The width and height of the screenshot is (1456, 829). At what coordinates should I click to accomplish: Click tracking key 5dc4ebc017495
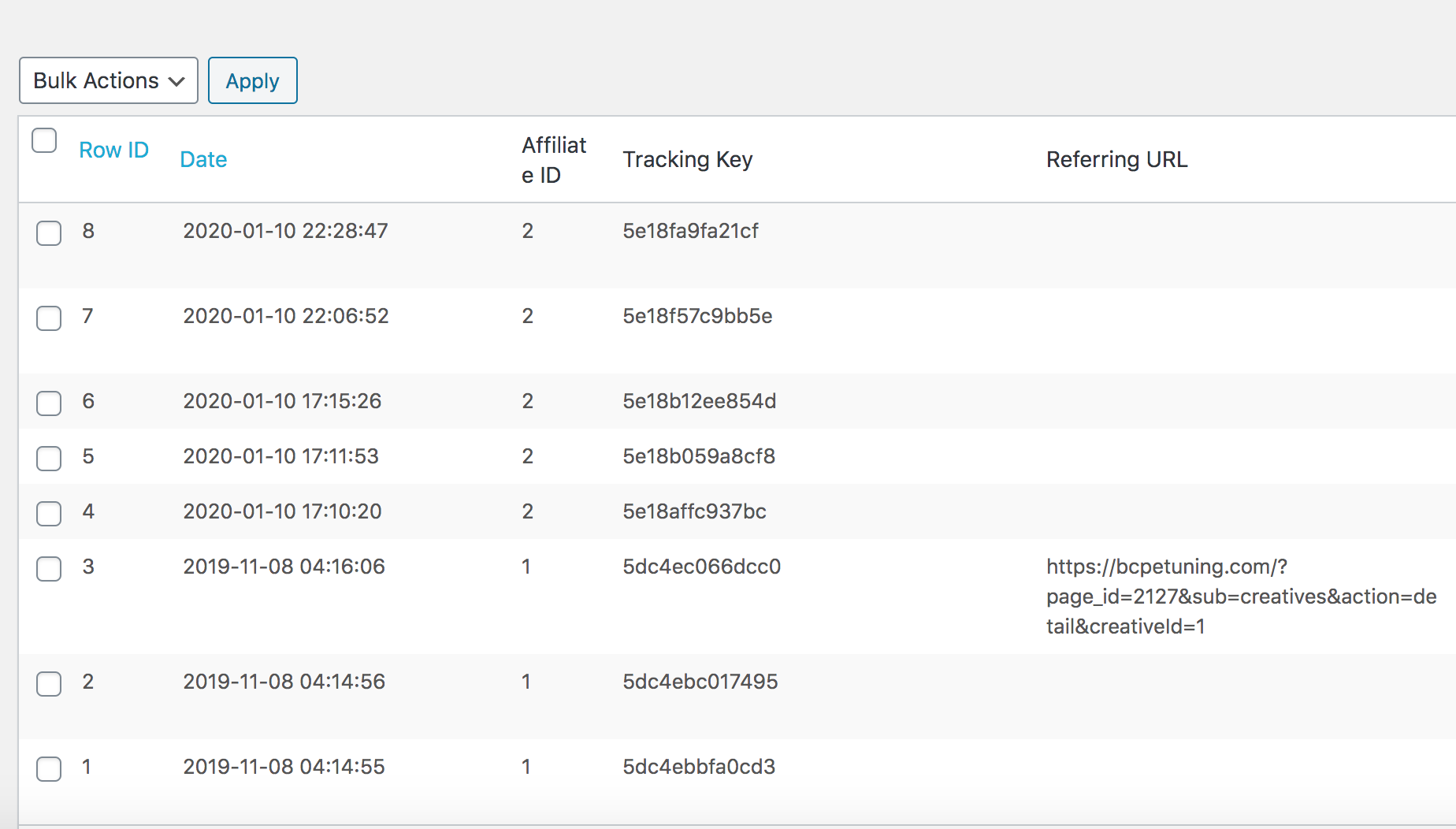click(700, 682)
